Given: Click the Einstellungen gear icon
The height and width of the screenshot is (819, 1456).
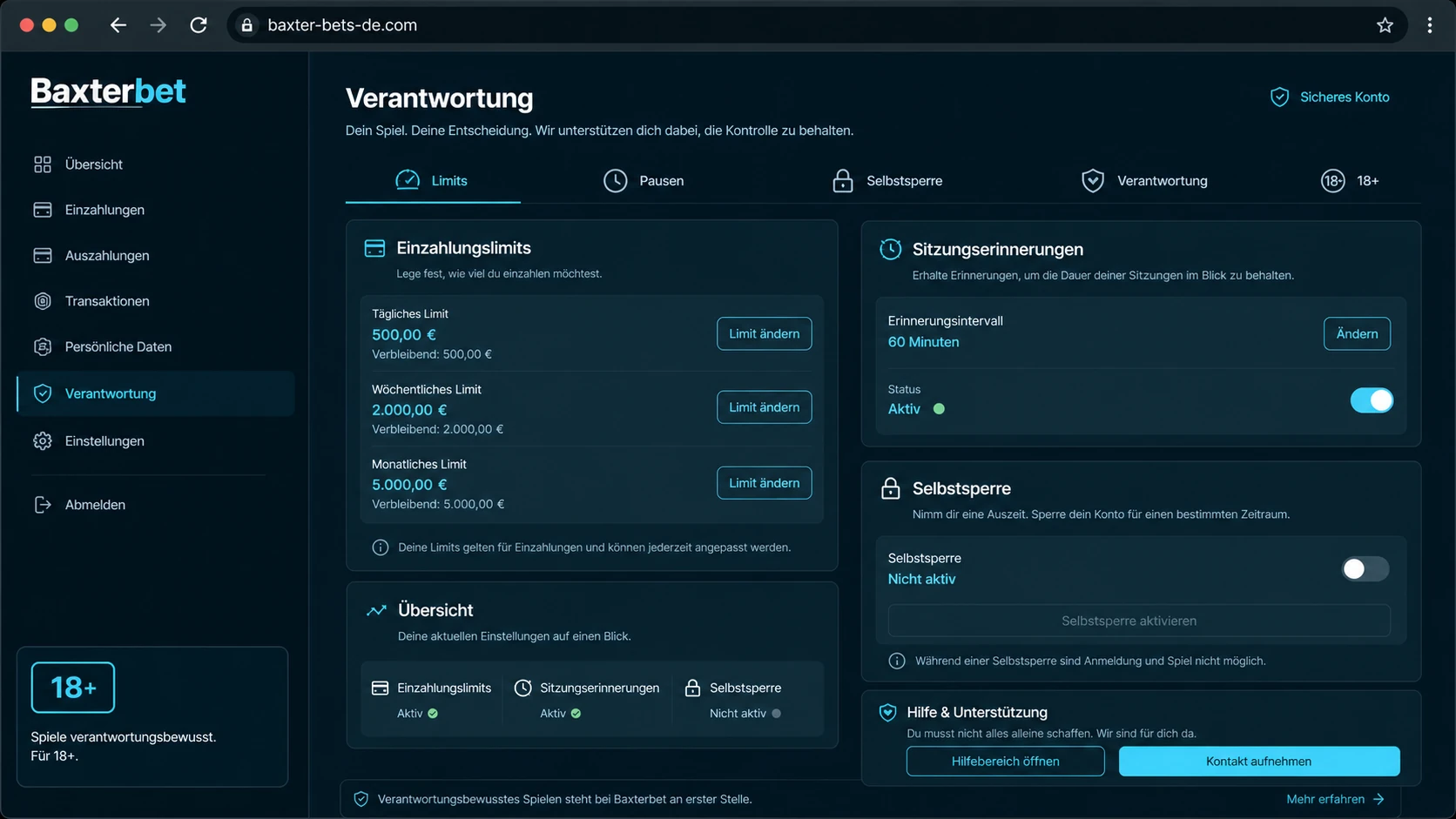Looking at the screenshot, I should coord(43,441).
